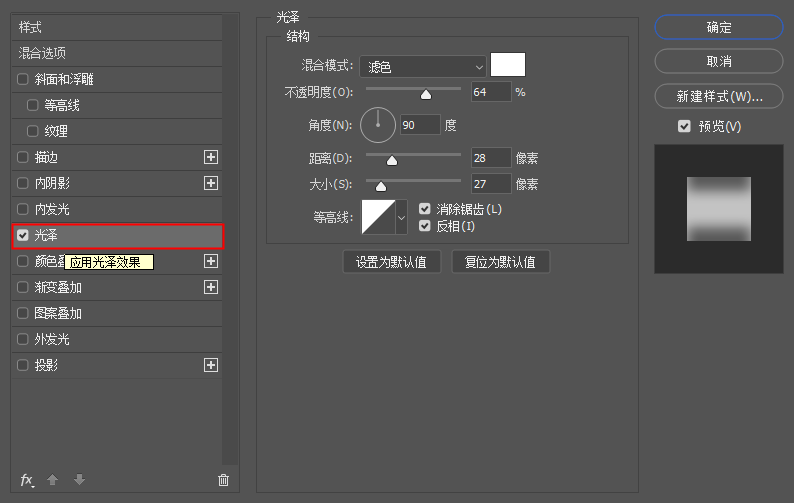The height and width of the screenshot is (503, 794).
Task: Enable the 纹理 checkbox
Action: coord(32,131)
